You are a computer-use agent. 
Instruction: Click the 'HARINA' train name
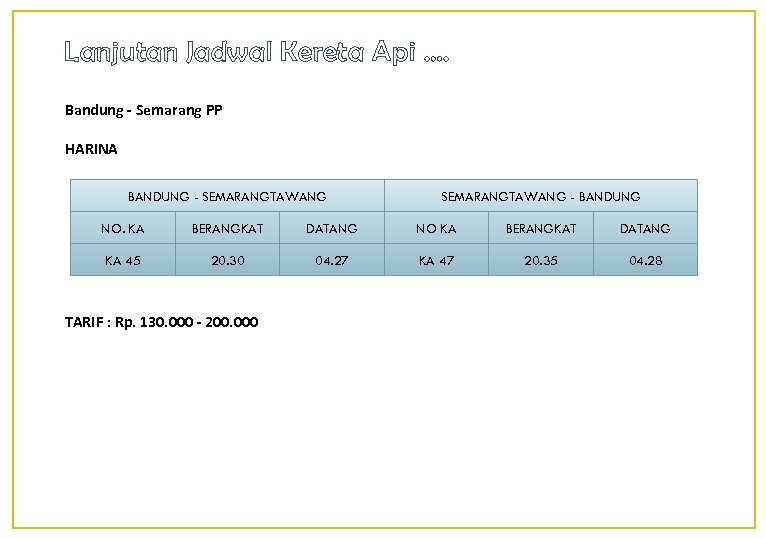91,149
